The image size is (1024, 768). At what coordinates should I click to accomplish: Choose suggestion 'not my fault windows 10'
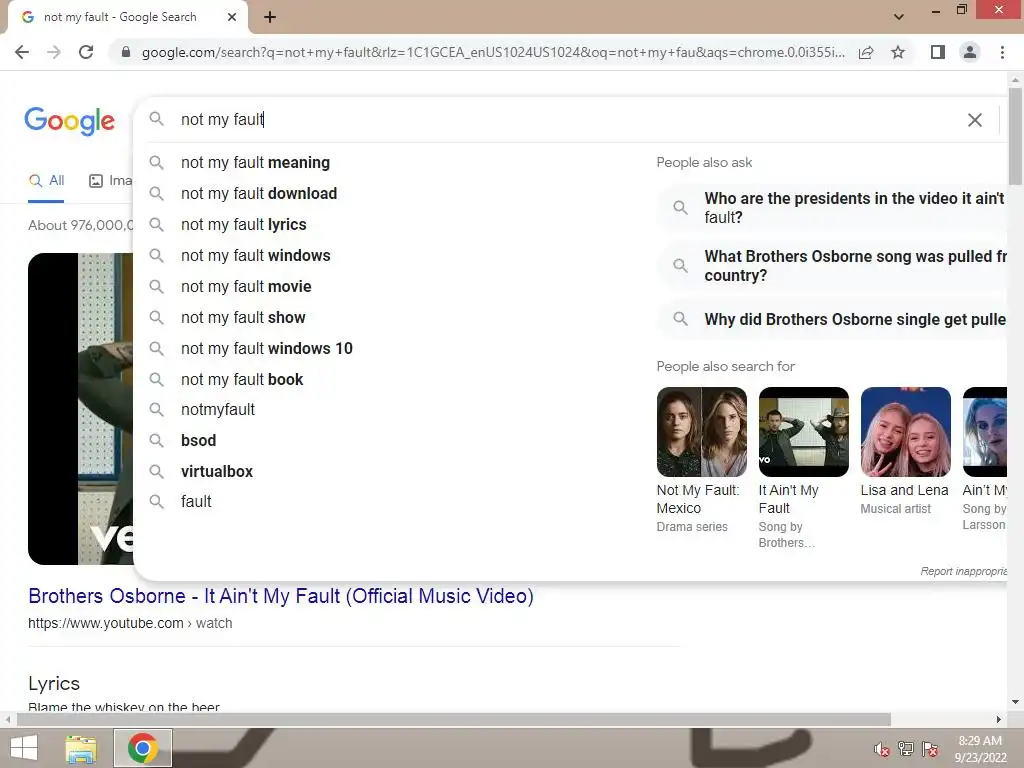pyautogui.click(x=266, y=349)
